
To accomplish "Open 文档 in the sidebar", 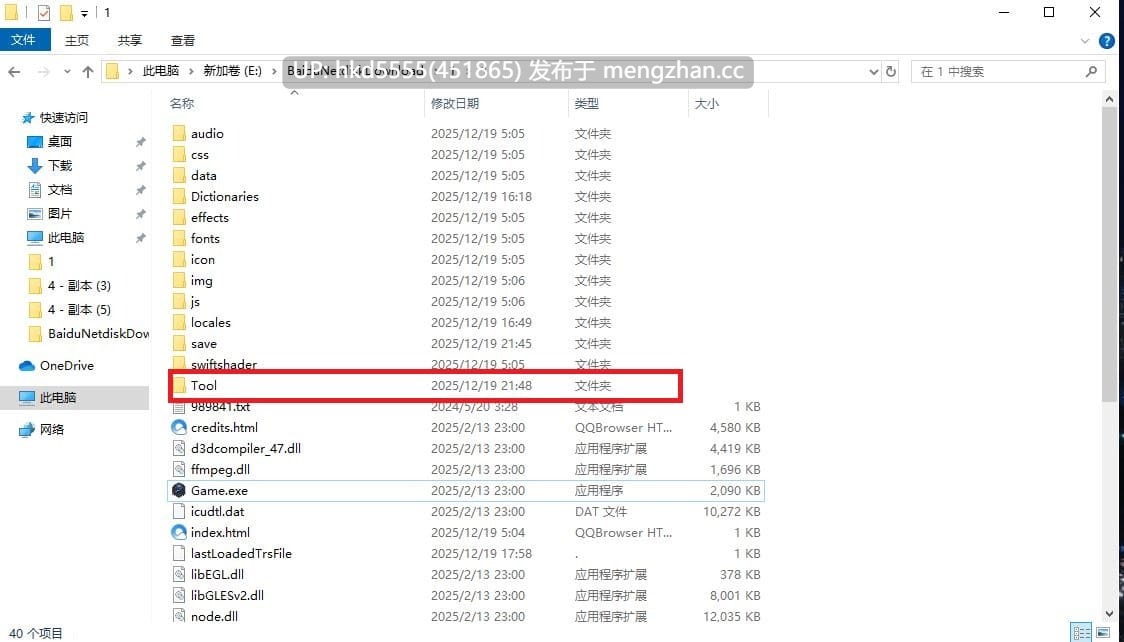I will pos(59,190).
